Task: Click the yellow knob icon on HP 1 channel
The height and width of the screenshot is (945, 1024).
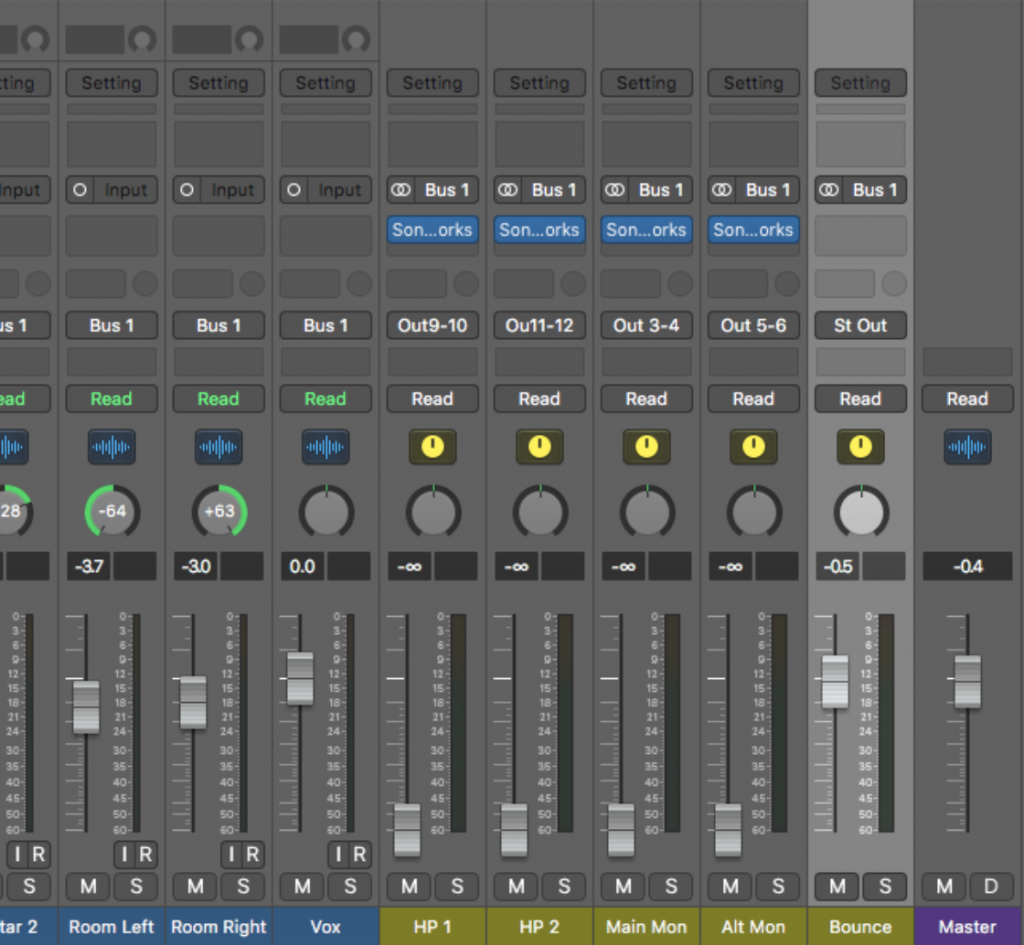Action: tap(432, 446)
